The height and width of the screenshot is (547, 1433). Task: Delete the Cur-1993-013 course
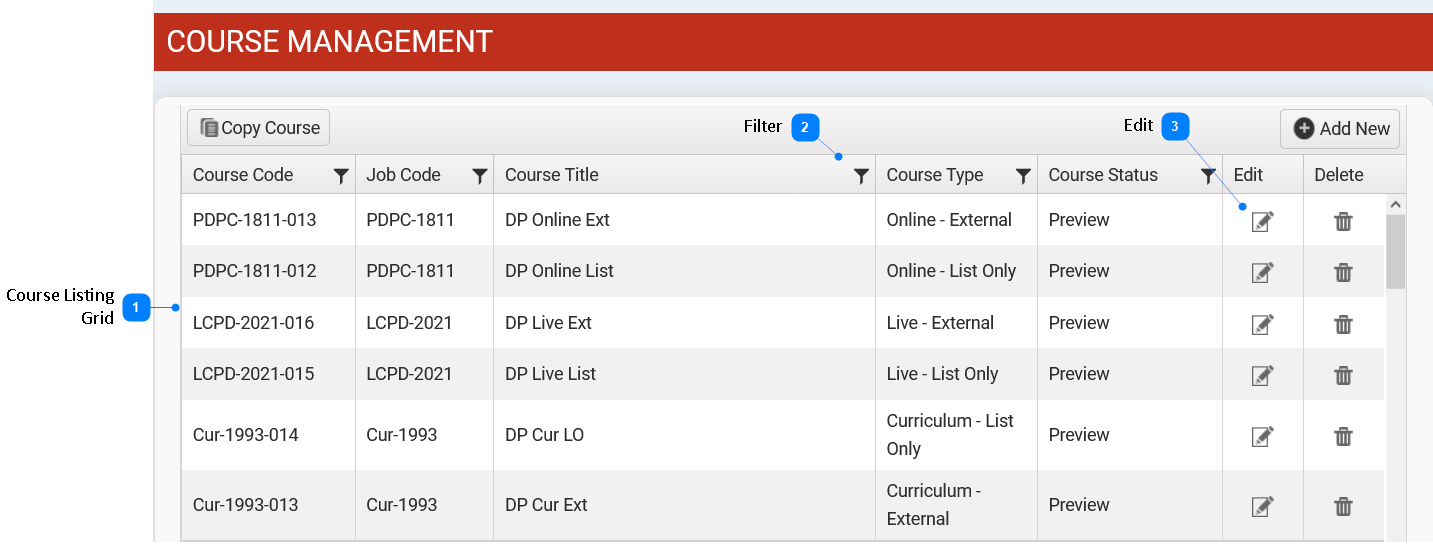click(x=1343, y=506)
